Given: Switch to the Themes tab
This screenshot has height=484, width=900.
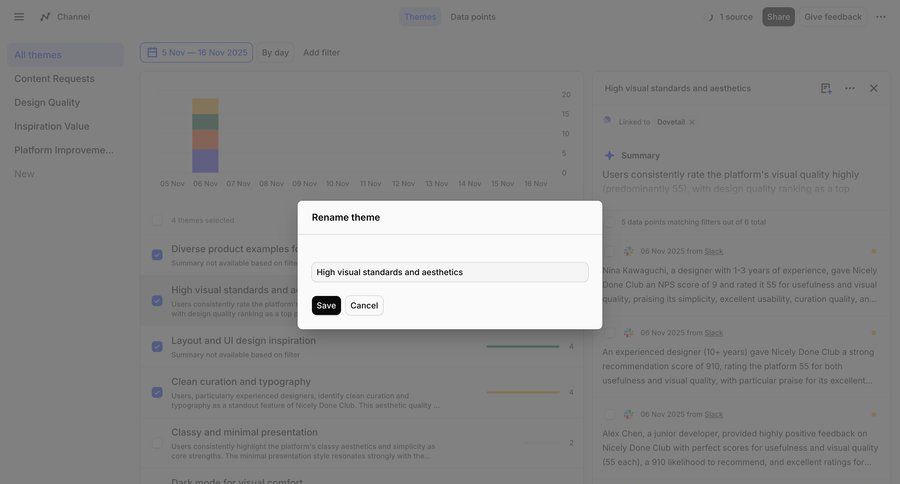Looking at the screenshot, I should pyautogui.click(x=420, y=17).
